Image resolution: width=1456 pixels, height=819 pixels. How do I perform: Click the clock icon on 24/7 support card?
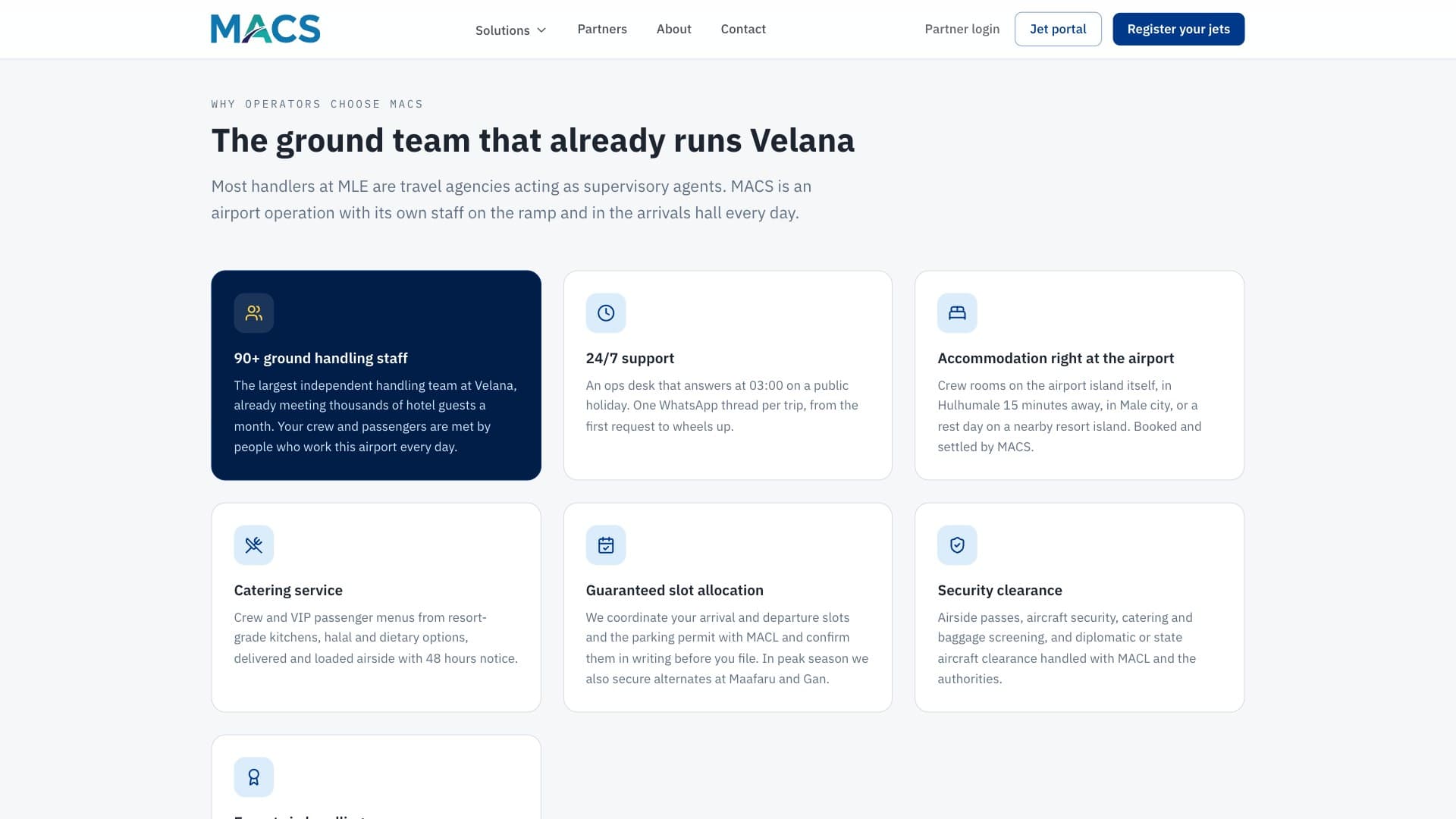(x=606, y=313)
